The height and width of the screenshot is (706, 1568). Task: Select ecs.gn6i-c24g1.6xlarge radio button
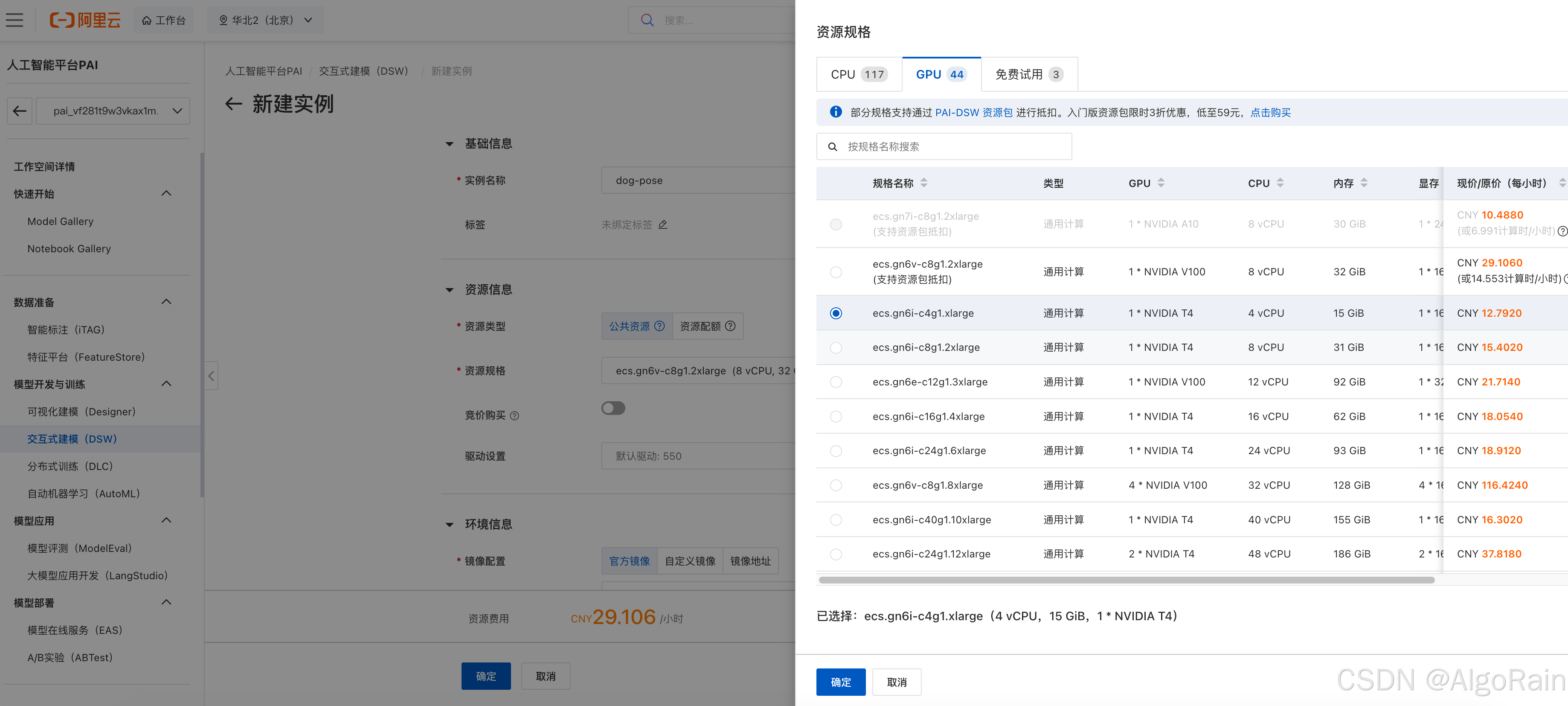(836, 451)
